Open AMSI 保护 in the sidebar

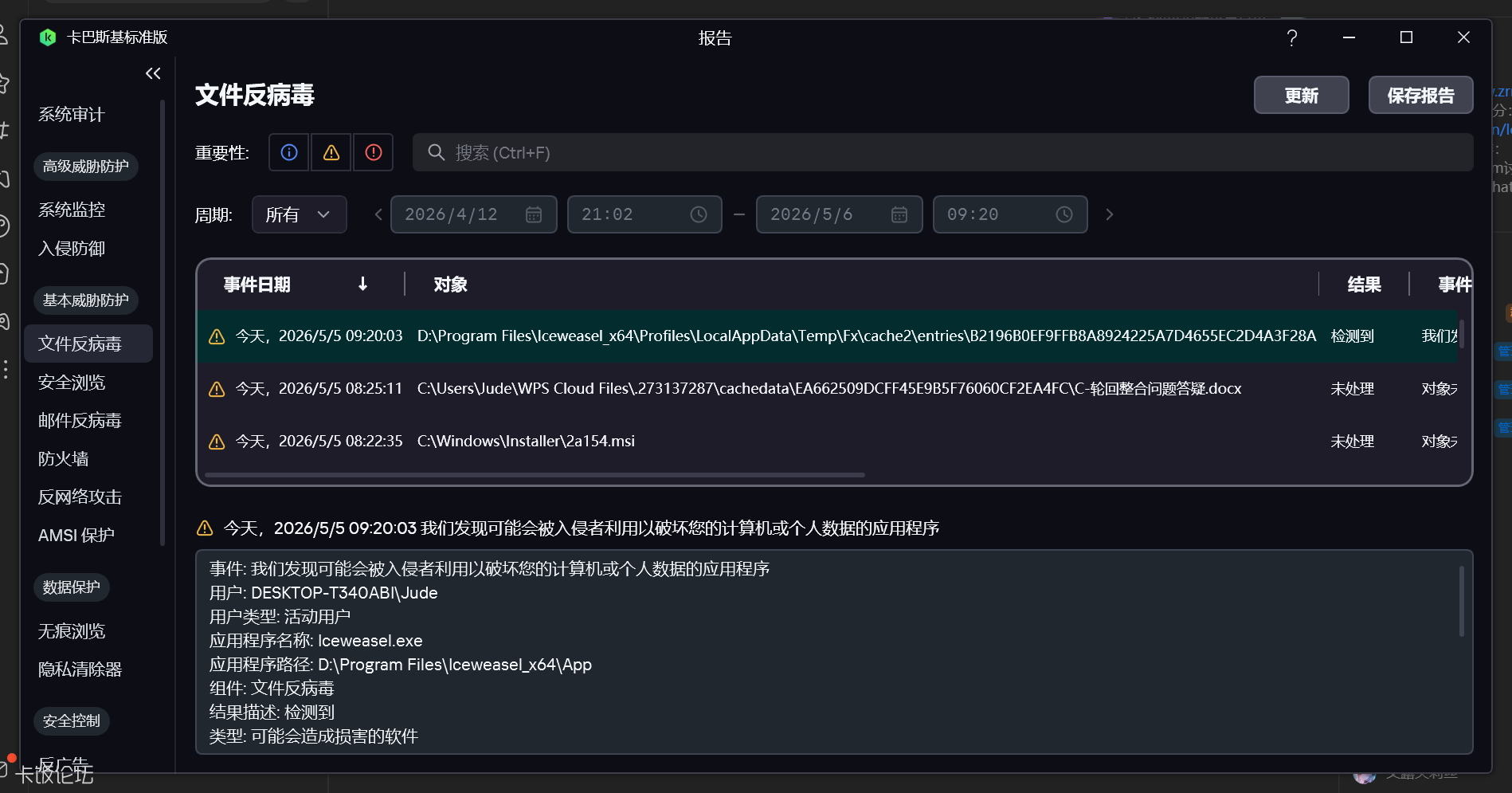76,536
